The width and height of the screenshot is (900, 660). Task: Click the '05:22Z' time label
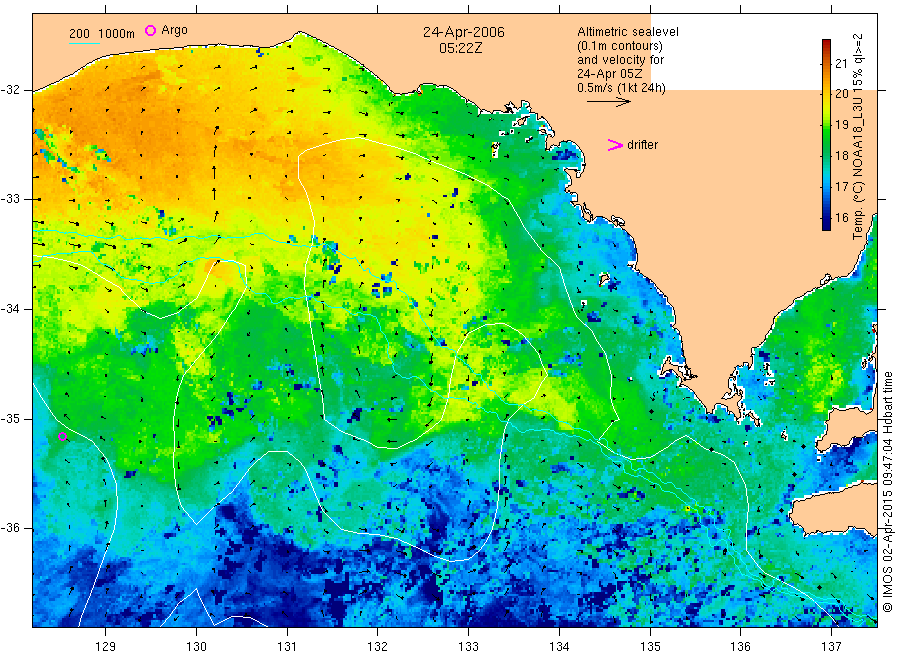click(461, 48)
